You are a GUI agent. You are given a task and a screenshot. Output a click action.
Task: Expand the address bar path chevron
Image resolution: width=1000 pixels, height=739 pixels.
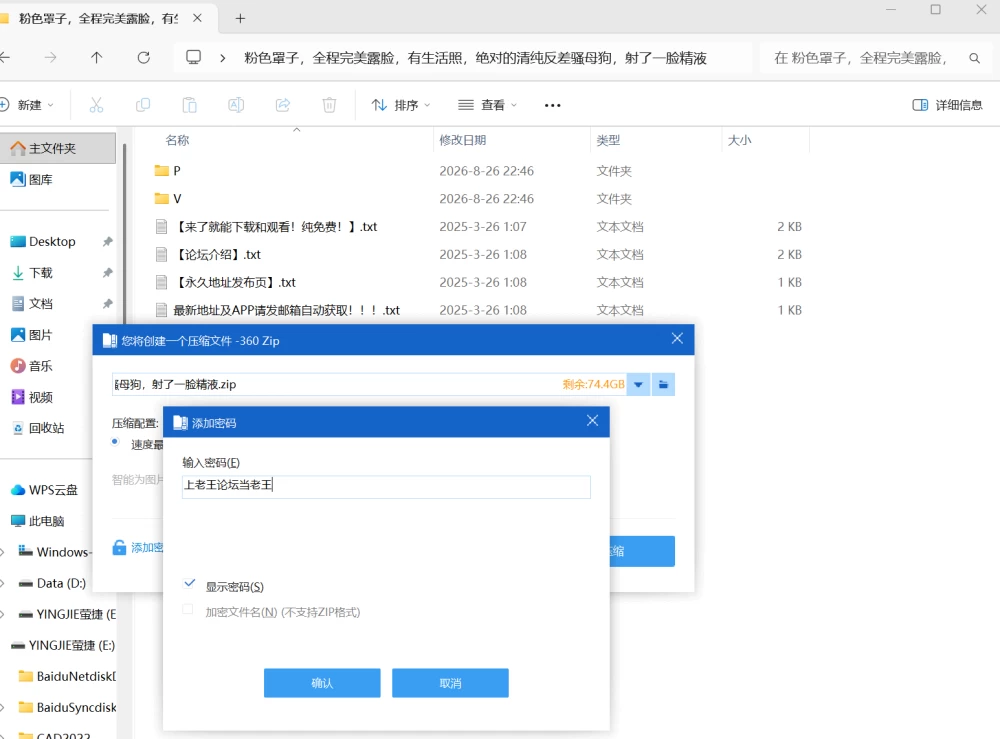point(223,58)
